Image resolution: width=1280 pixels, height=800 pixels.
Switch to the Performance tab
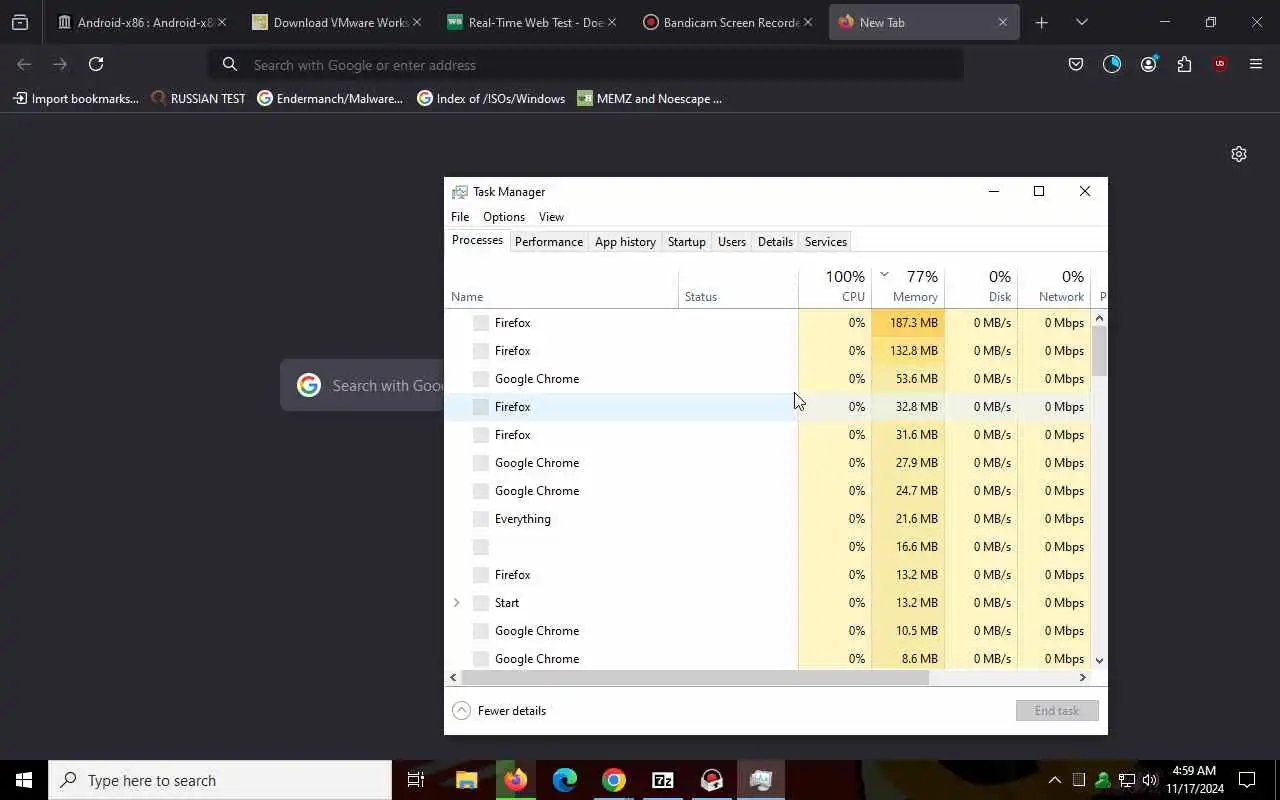click(549, 242)
